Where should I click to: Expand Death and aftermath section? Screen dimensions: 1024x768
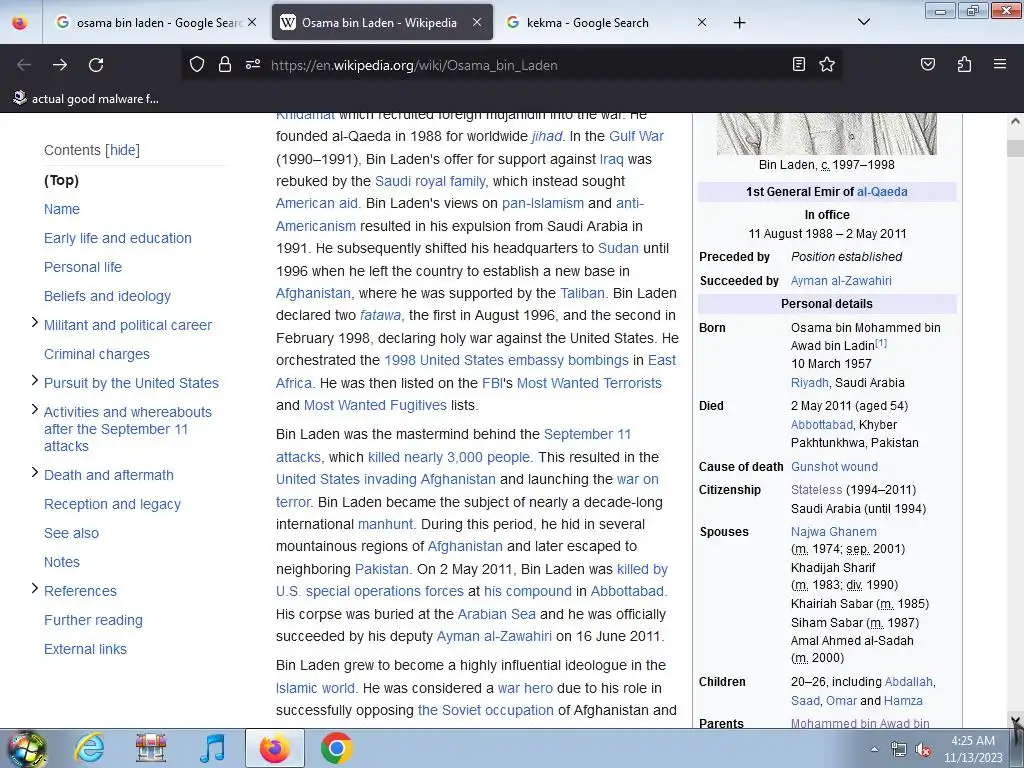[35, 473]
